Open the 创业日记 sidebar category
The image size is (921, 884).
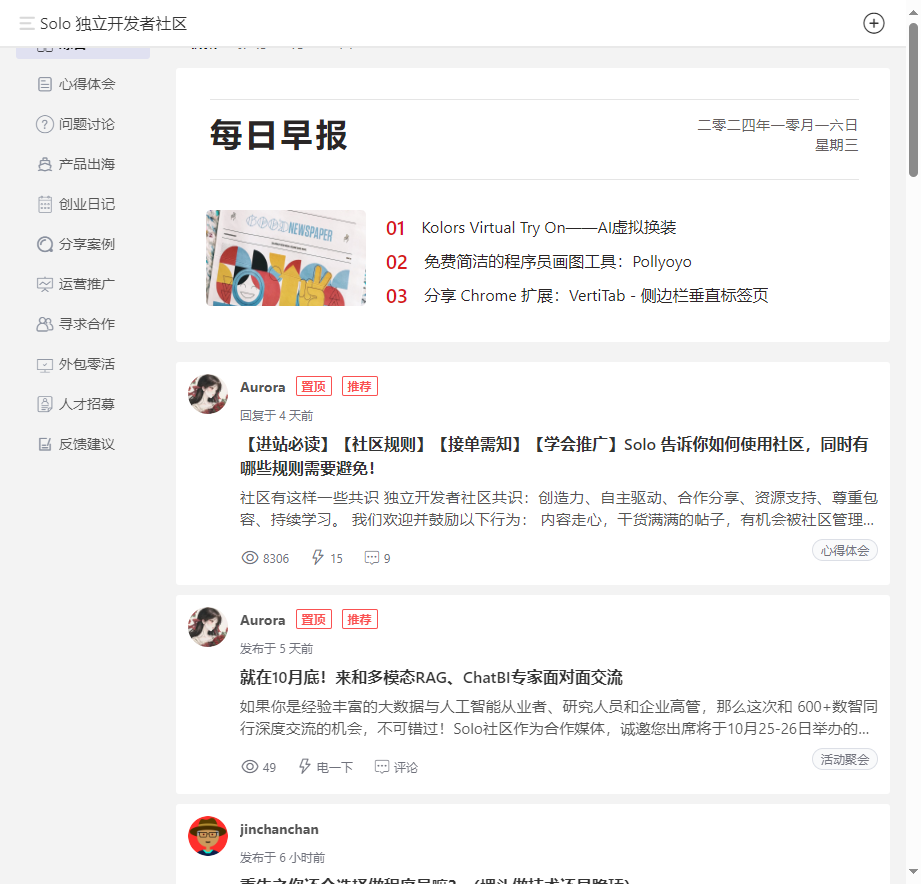(83, 204)
